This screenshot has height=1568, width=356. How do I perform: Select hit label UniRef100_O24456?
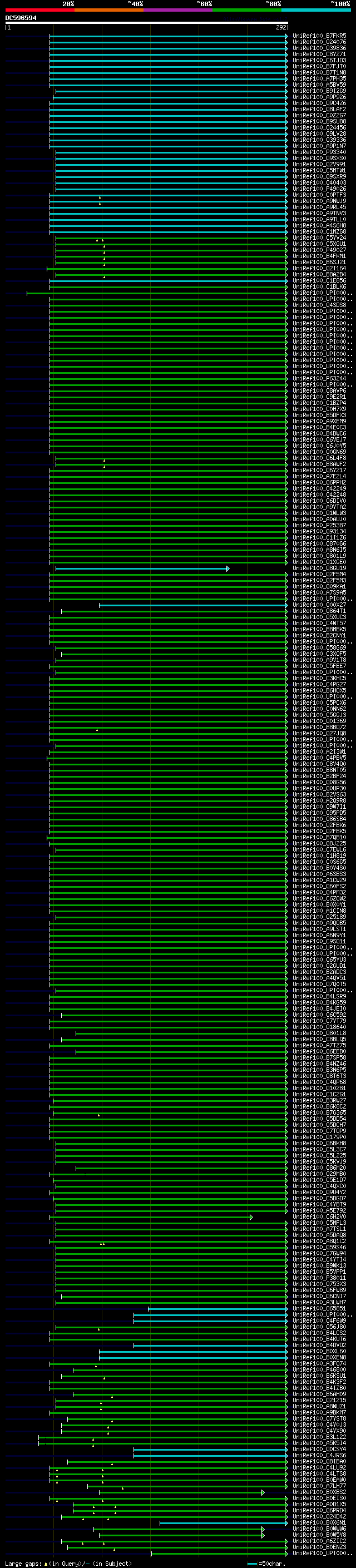point(319,128)
